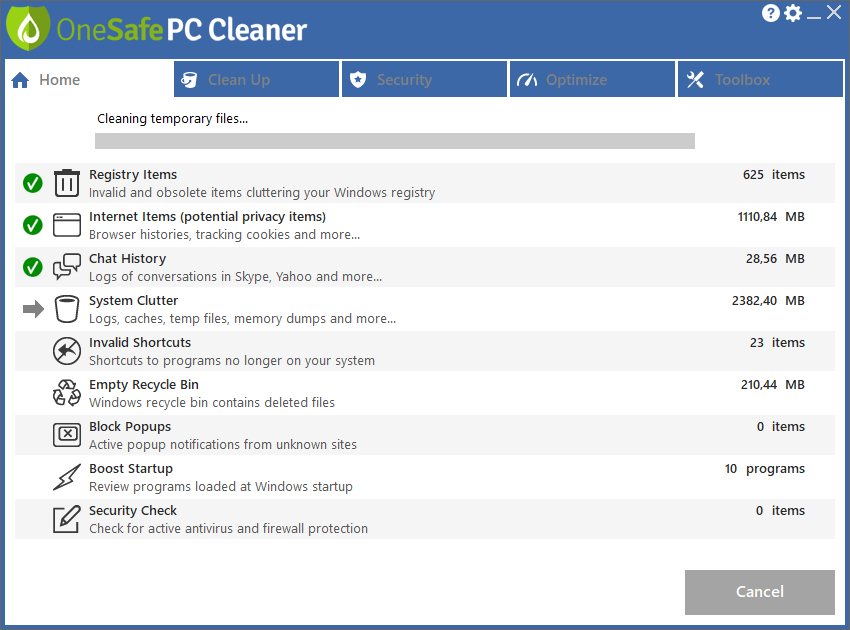Switch to the Home tab

89,80
